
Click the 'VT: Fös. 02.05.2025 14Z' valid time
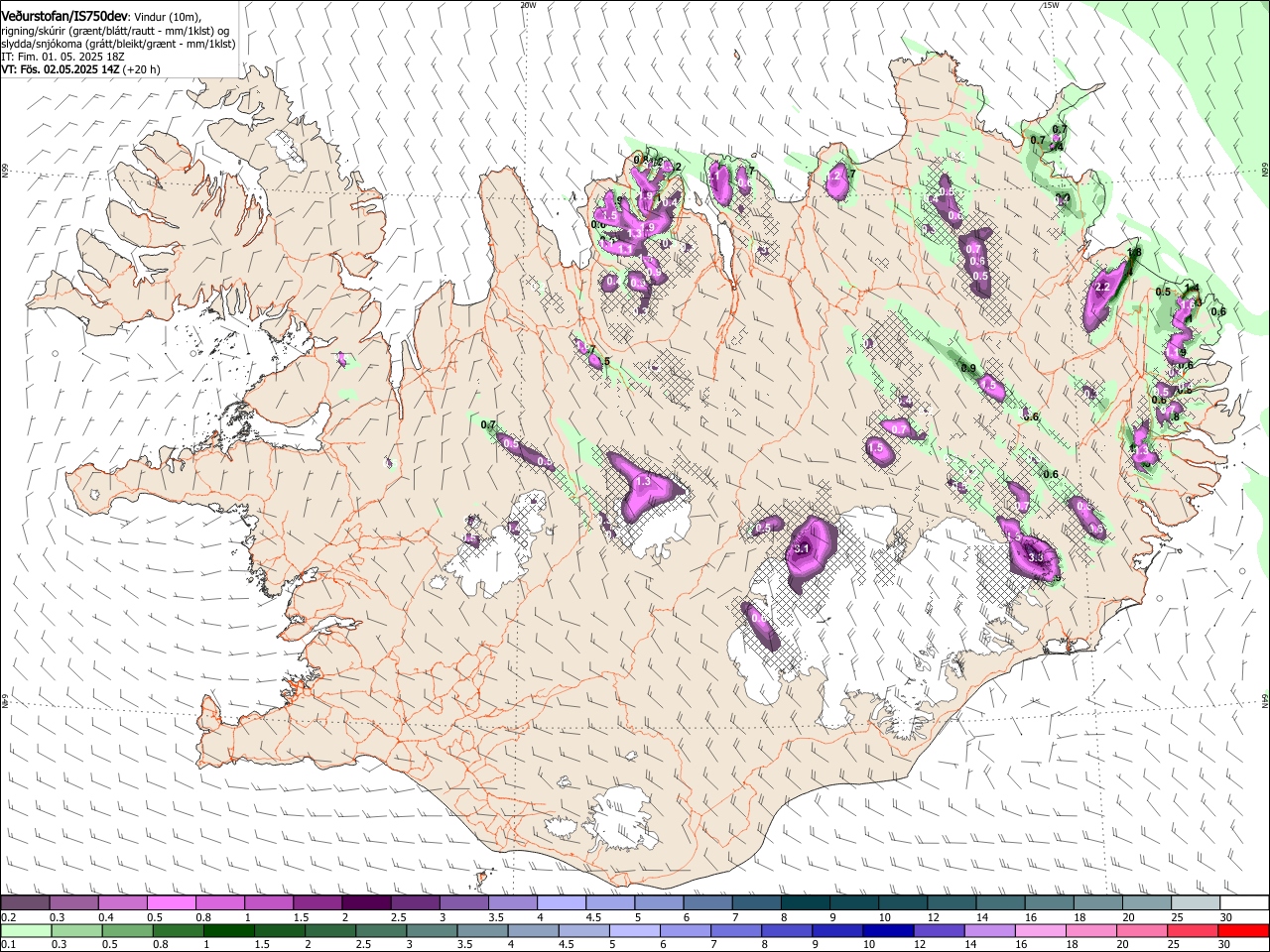tap(60, 69)
